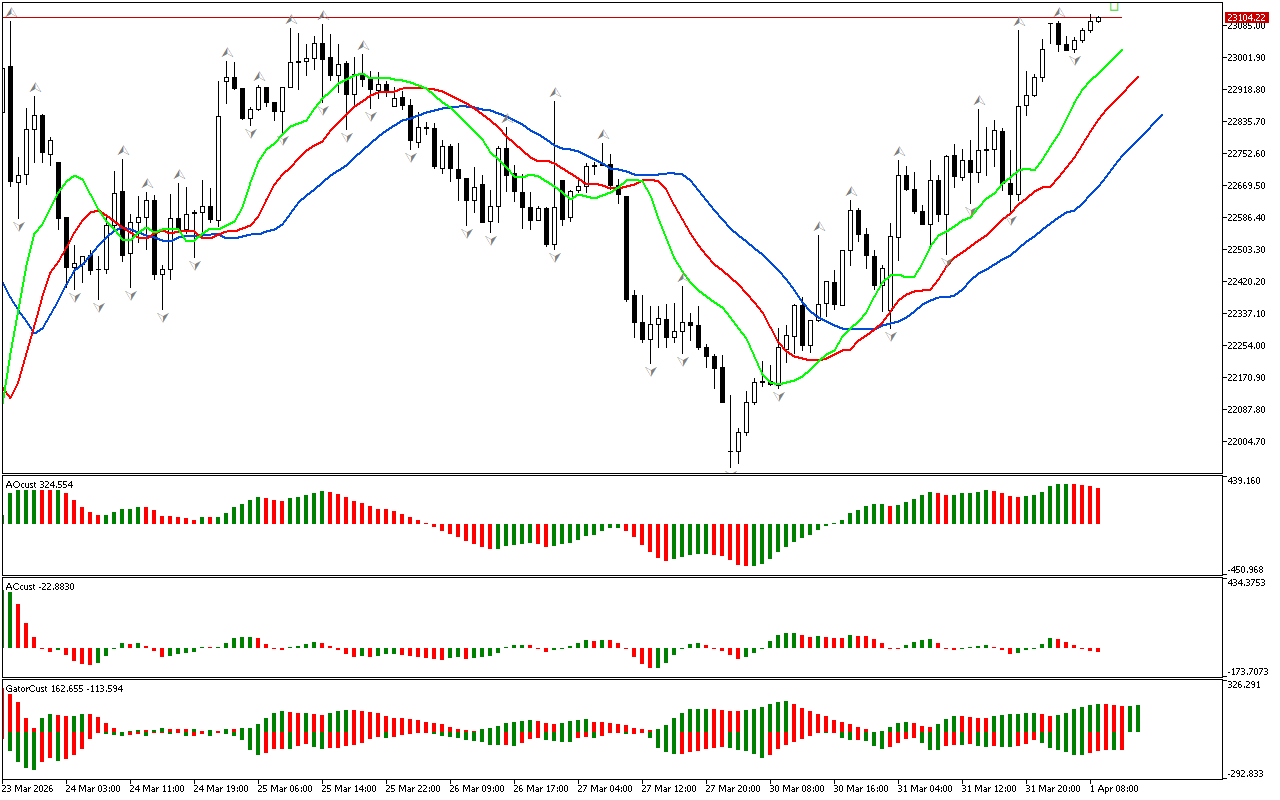Image resolution: width=1280 pixels, height=800 pixels.
Task: Select the 1 Apr 08:00 time axis label
Action: 1112,789
